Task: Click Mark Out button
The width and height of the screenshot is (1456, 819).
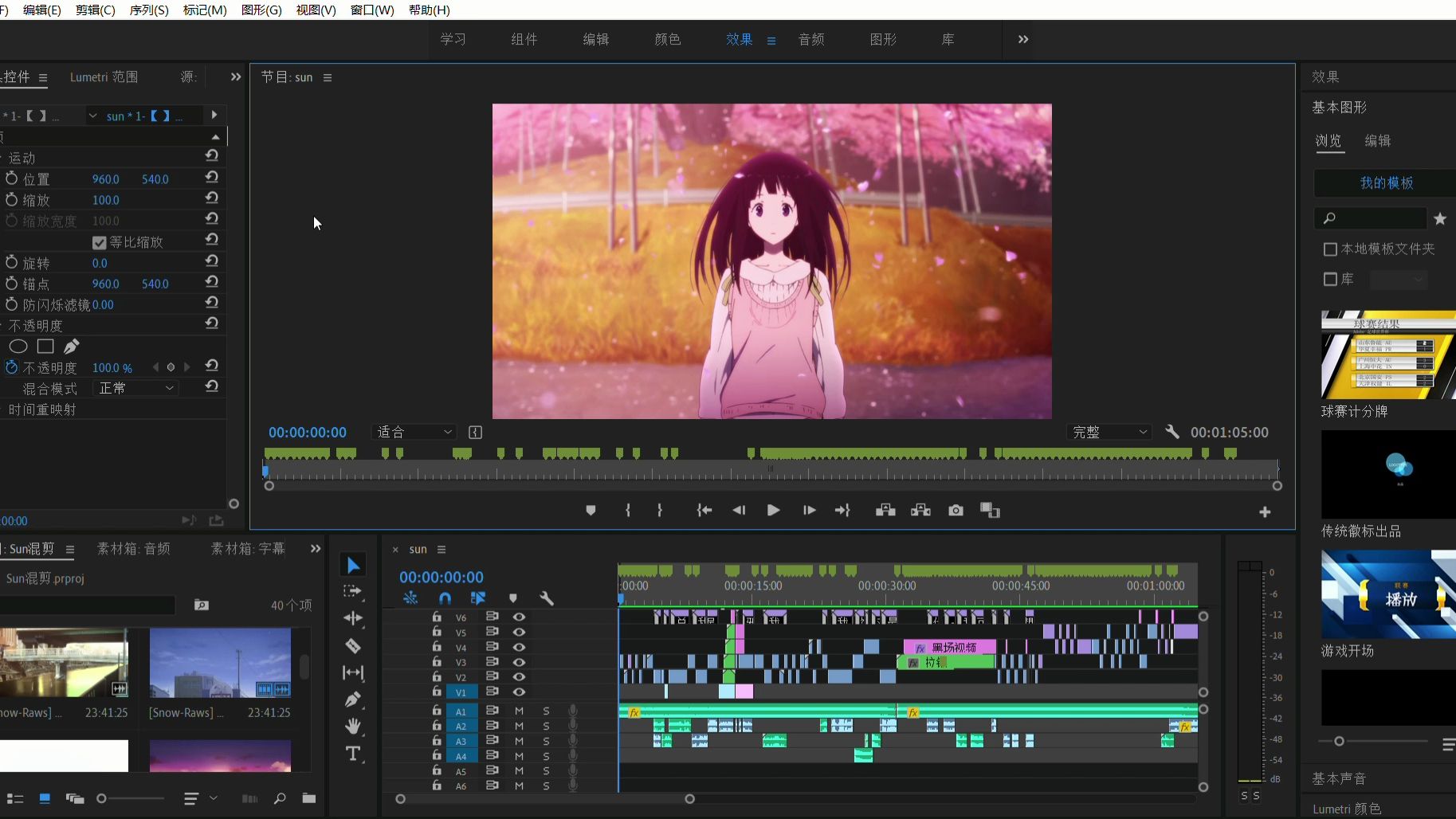Action: click(x=660, y=511)
